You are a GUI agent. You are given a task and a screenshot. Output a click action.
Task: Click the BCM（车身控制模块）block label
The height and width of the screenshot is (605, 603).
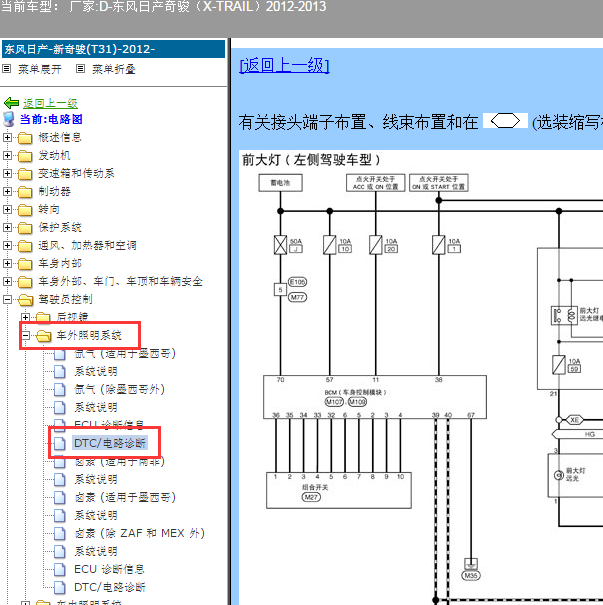pos(355,392)
